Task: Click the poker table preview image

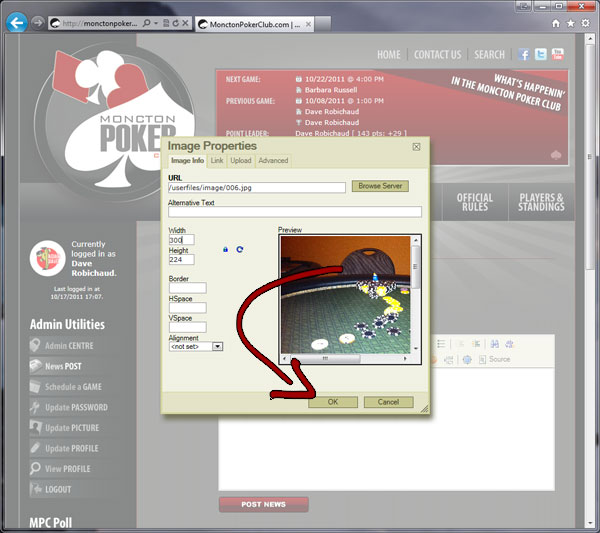Action: click(345, 295)
